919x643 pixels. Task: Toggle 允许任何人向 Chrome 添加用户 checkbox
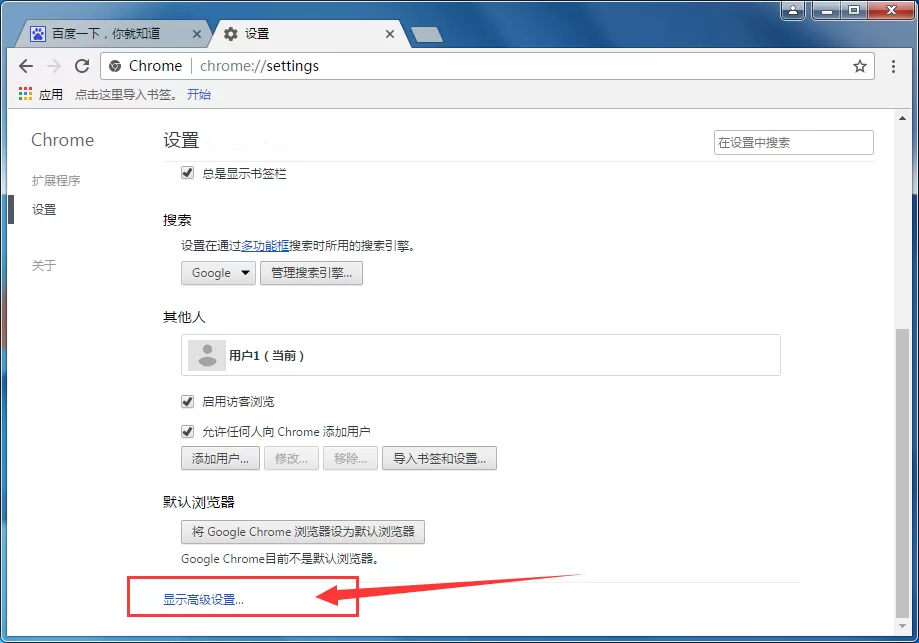pos(188,432)
